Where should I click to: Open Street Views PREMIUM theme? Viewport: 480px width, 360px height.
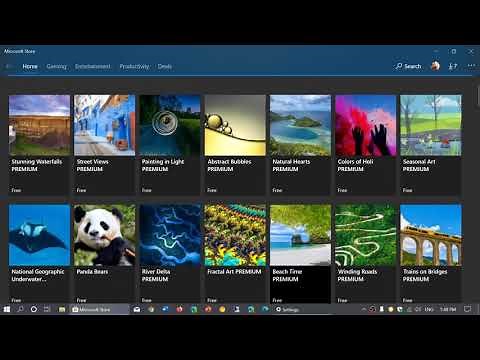(105, 144)
